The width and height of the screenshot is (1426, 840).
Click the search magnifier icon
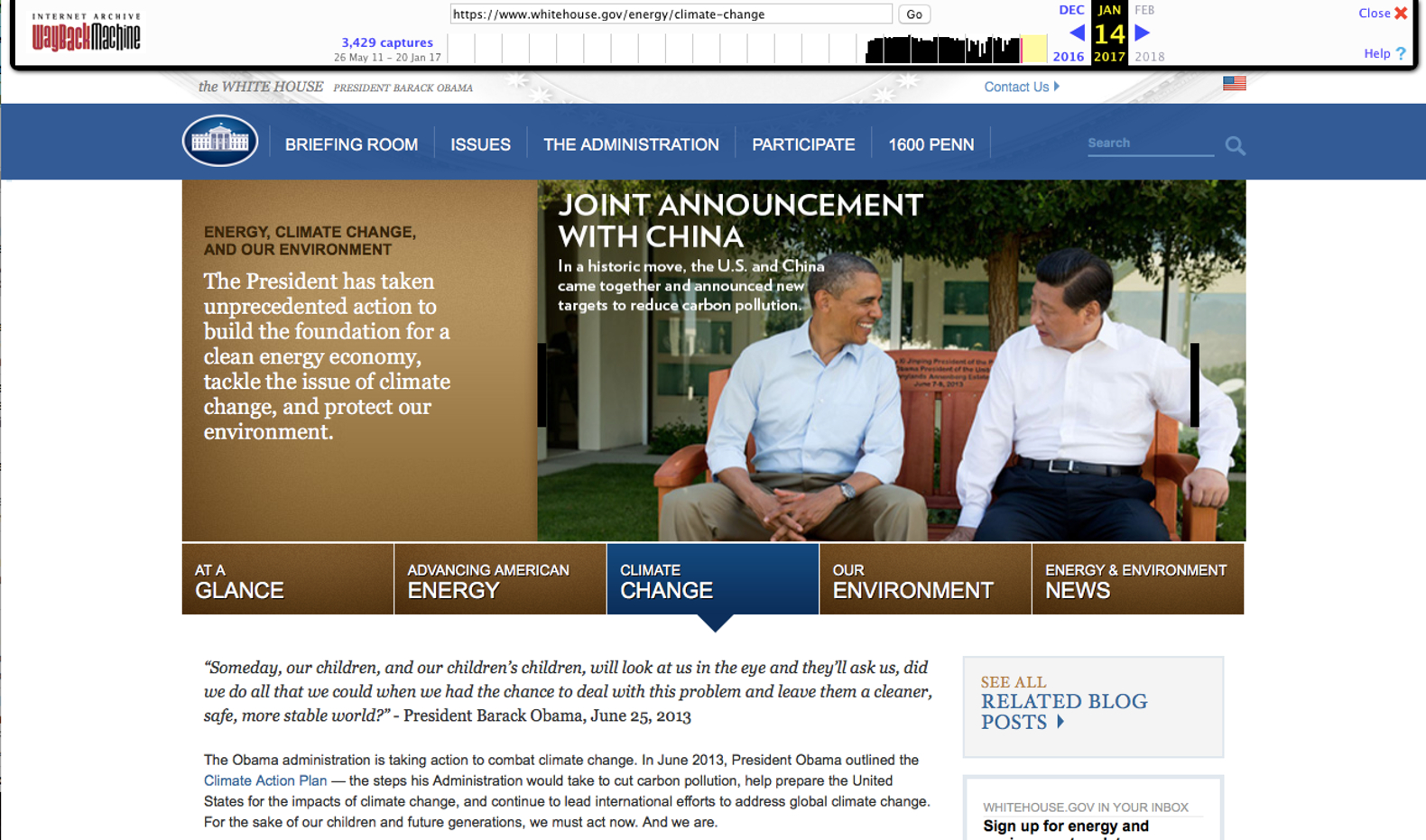(1235, 145)
